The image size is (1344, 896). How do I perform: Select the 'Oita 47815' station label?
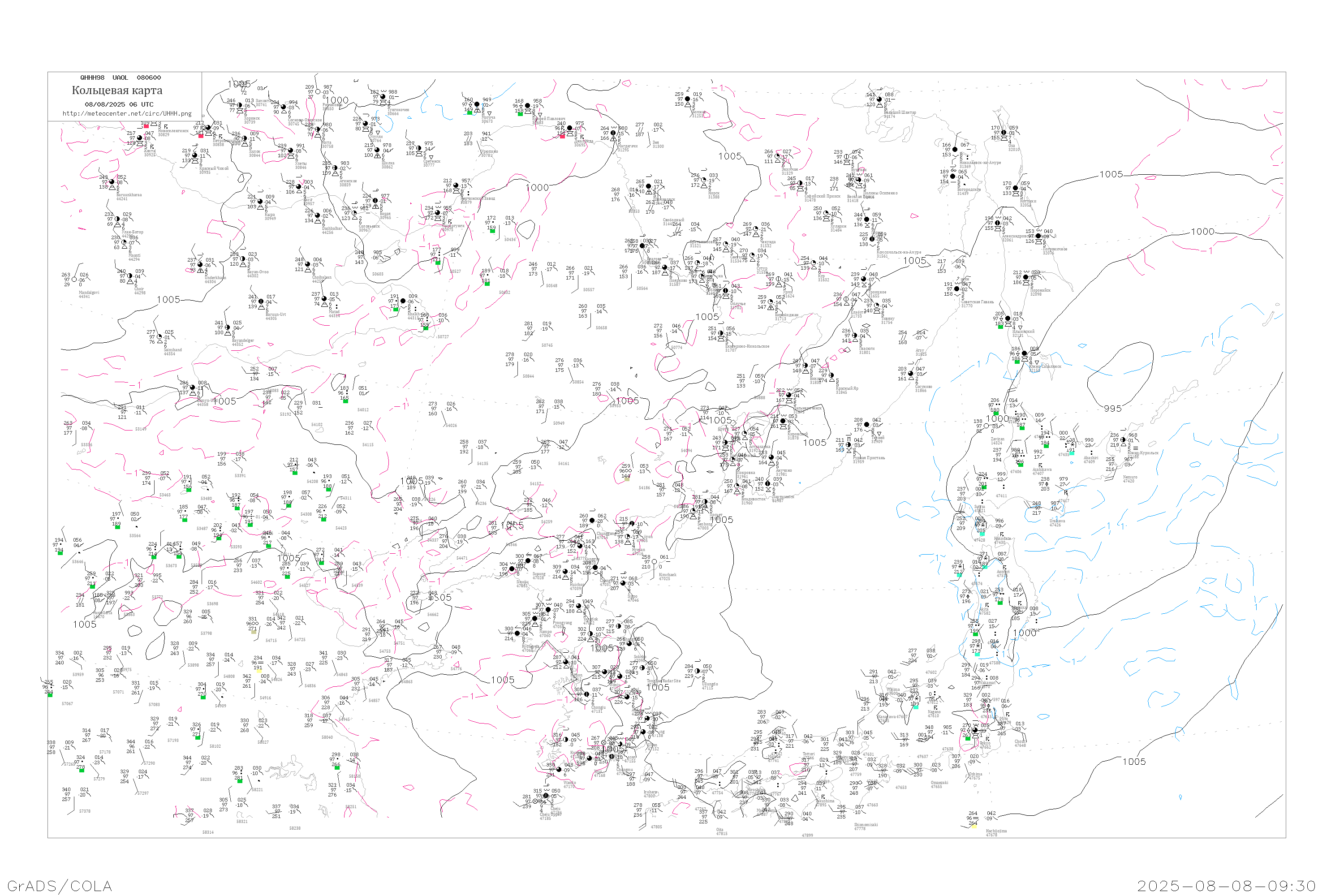(722, 831)
